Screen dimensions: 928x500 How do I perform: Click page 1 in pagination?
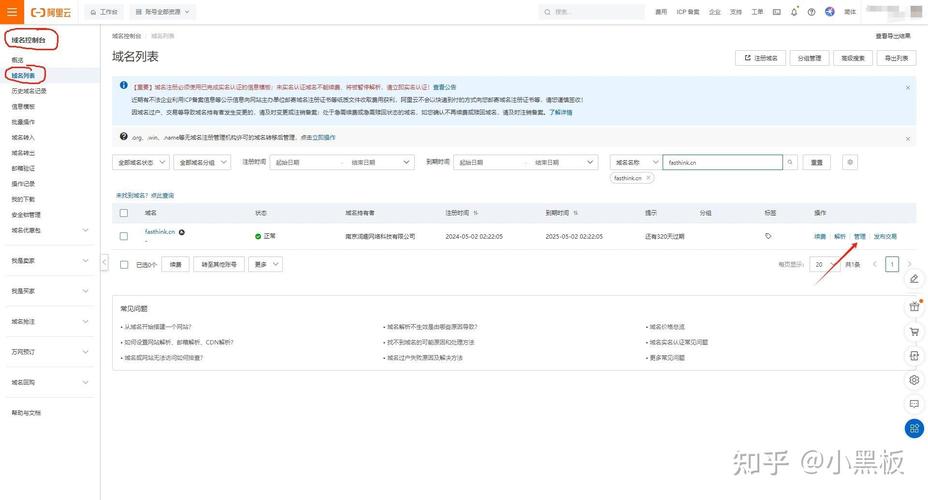coord(892,264)
